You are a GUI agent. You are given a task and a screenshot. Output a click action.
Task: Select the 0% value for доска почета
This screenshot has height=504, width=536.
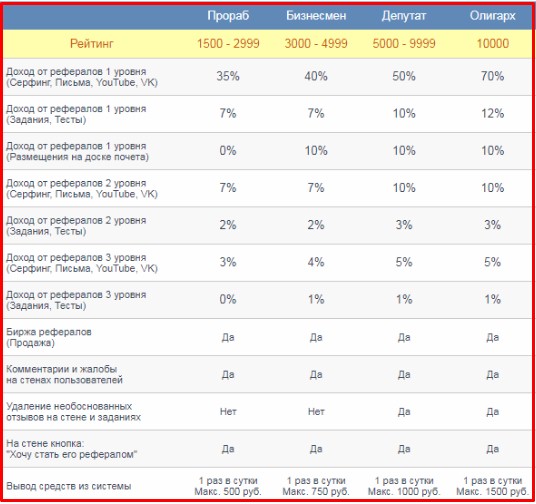click(228, 150)
